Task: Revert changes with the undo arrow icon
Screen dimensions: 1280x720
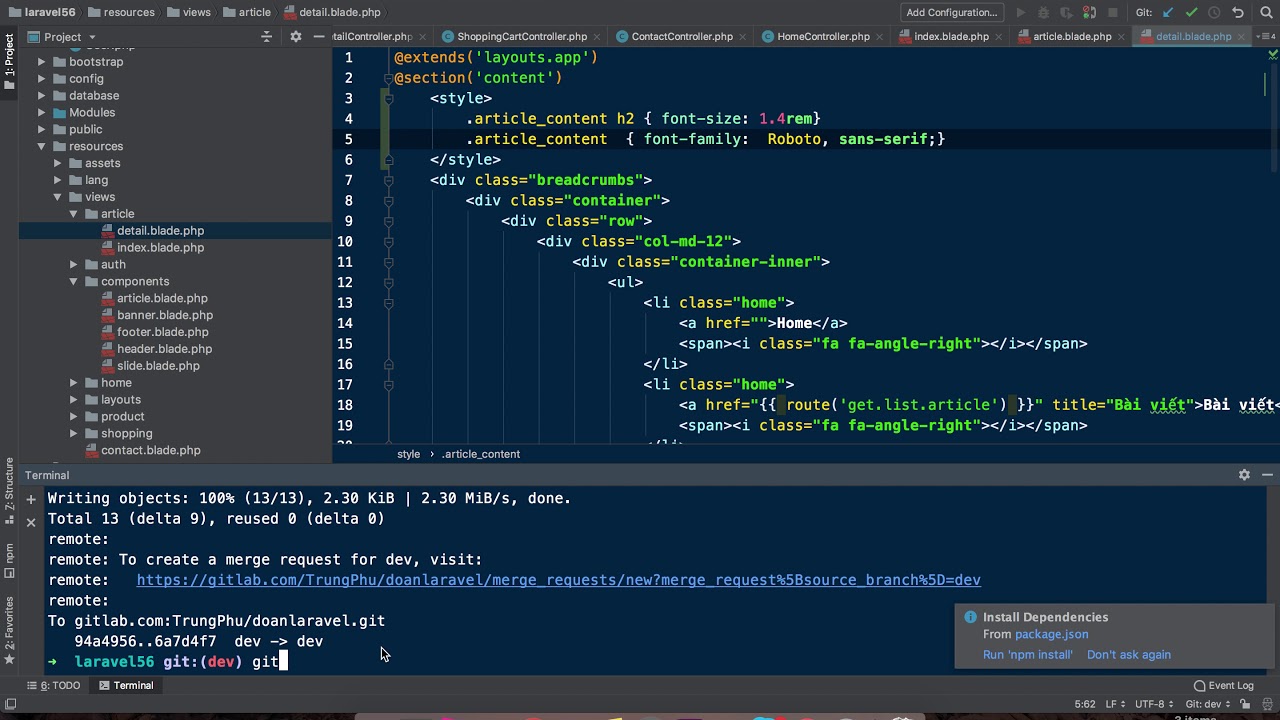Action: [1238, 13]
